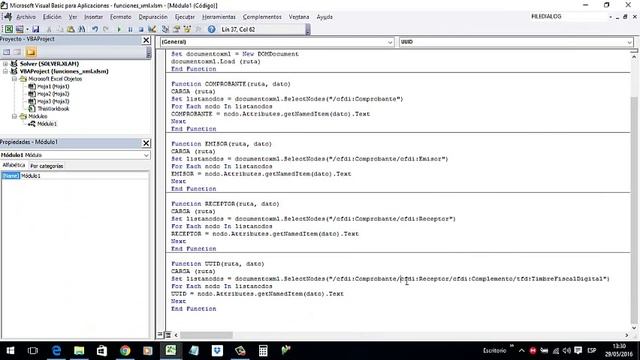640x360 pixels.
Task: Open the dropdown arrow beside Insert UserForm
Action: coord(27,29)
